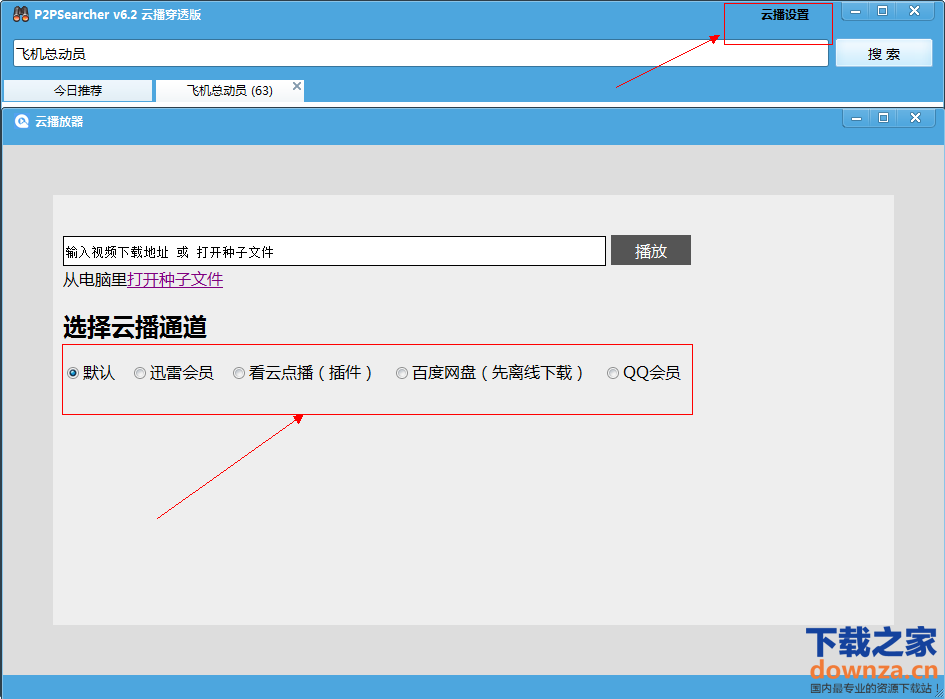The image size is (945, 699).
Task: Close the 飞机总动员 (63) tab
Action: [297, 86]
